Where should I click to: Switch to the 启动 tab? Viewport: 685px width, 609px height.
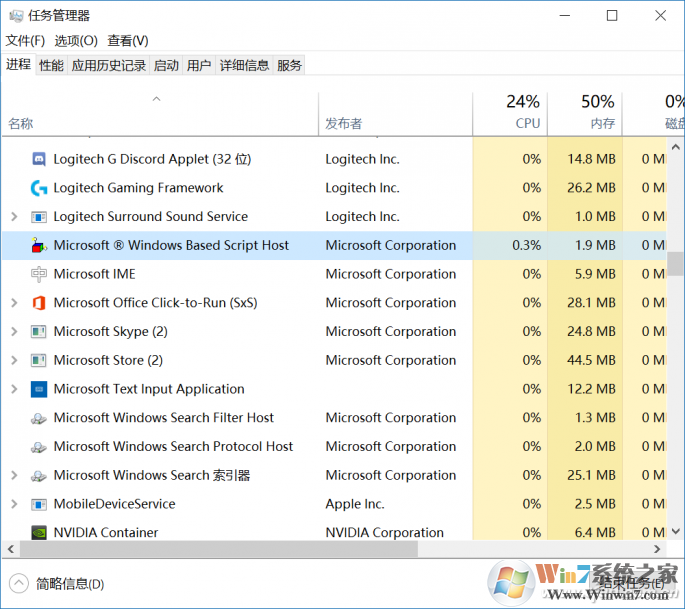tap(166, 66)
